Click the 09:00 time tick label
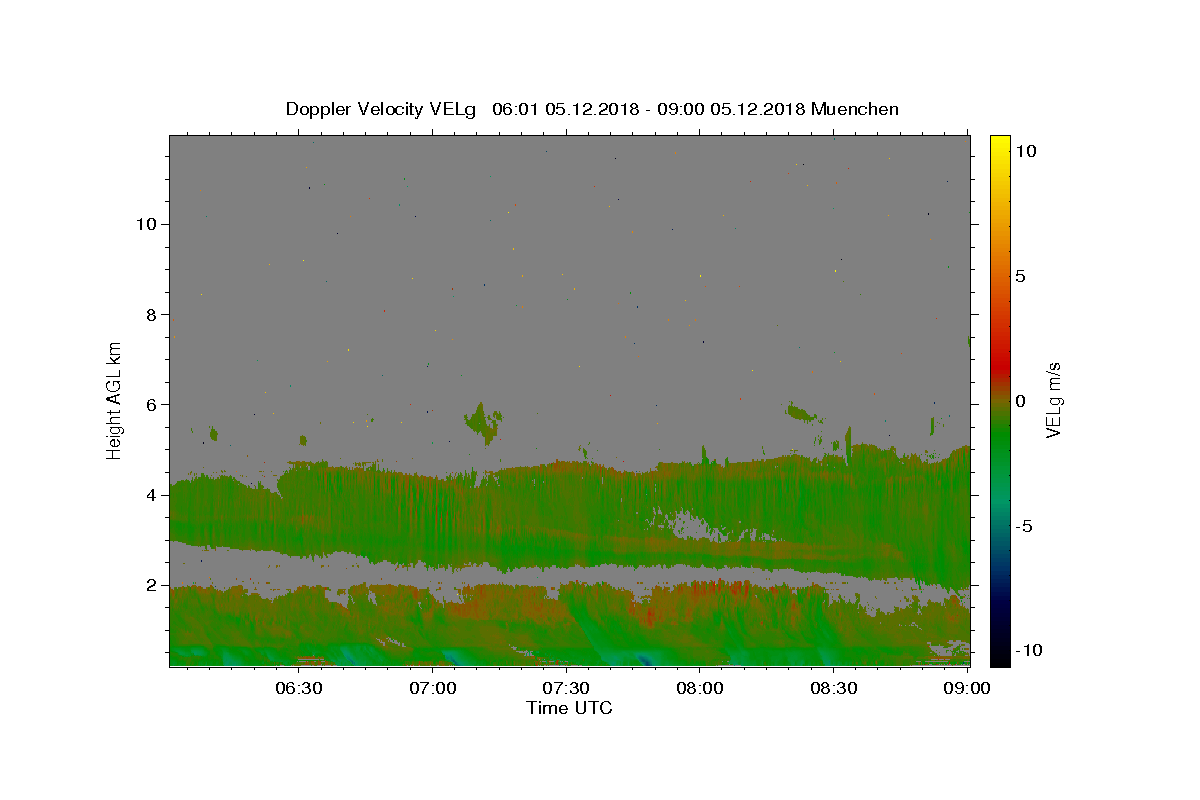This screenshot has height=800, width=1200. click(x=967, y=689)
